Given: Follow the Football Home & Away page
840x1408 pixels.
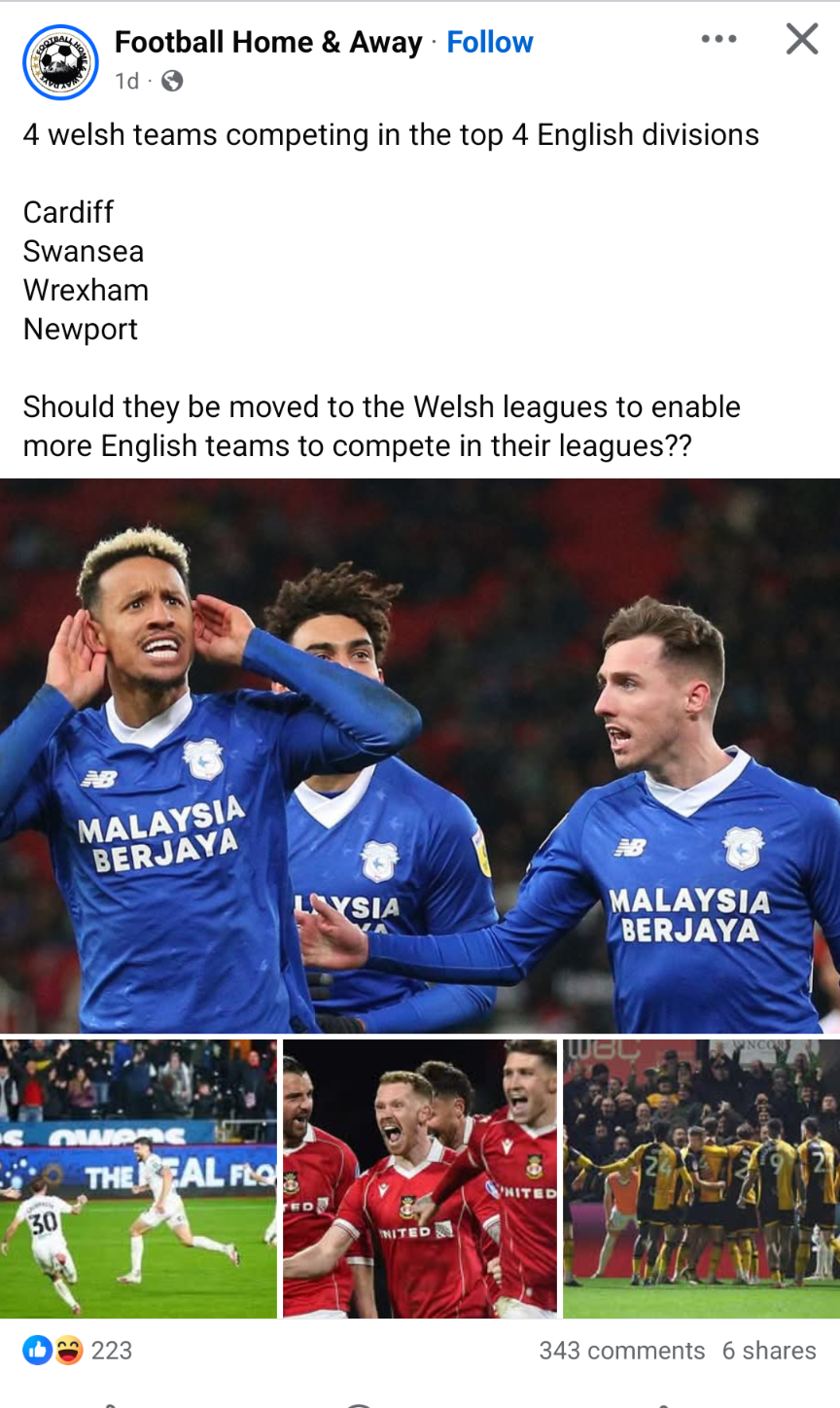Looking at the screenshot, I should pos(490,42).
